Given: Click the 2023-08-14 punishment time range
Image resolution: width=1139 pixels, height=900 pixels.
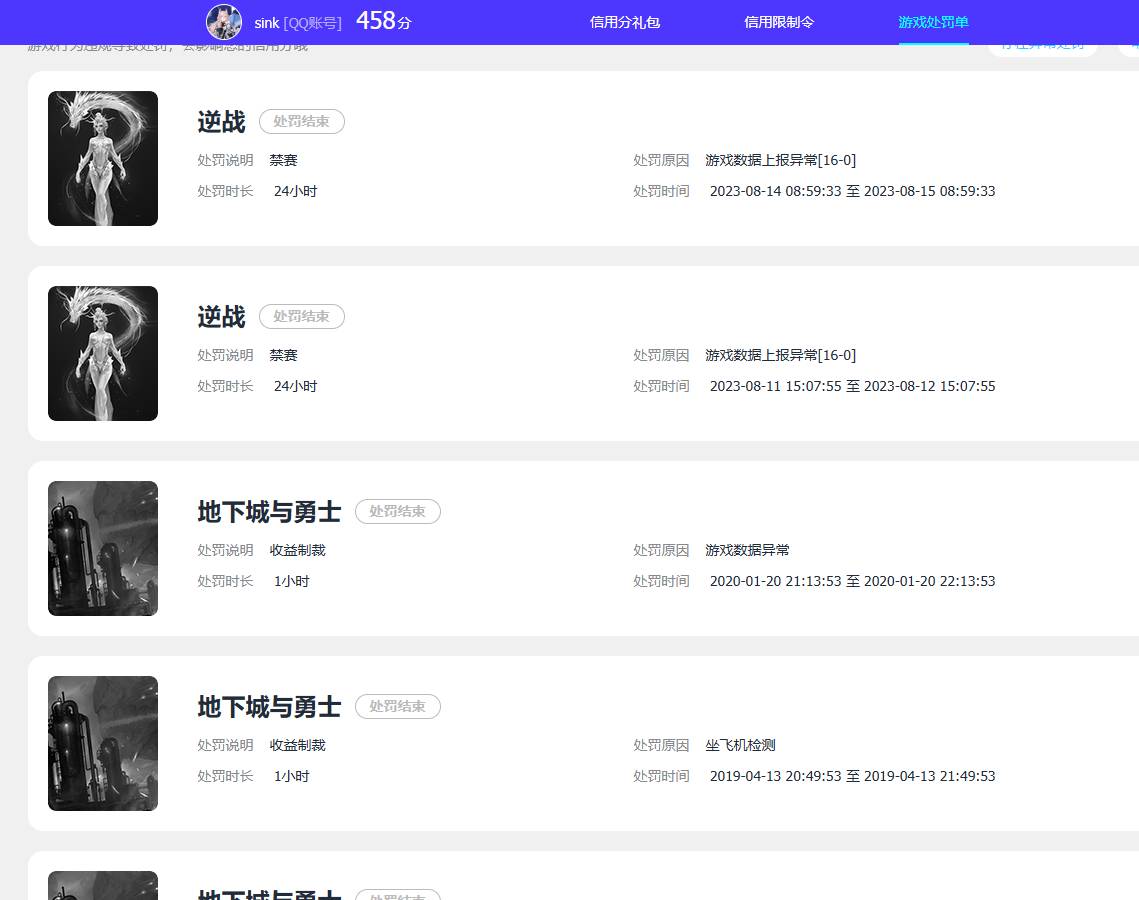Looking at the screenshot, I should (x=852, y=191).
